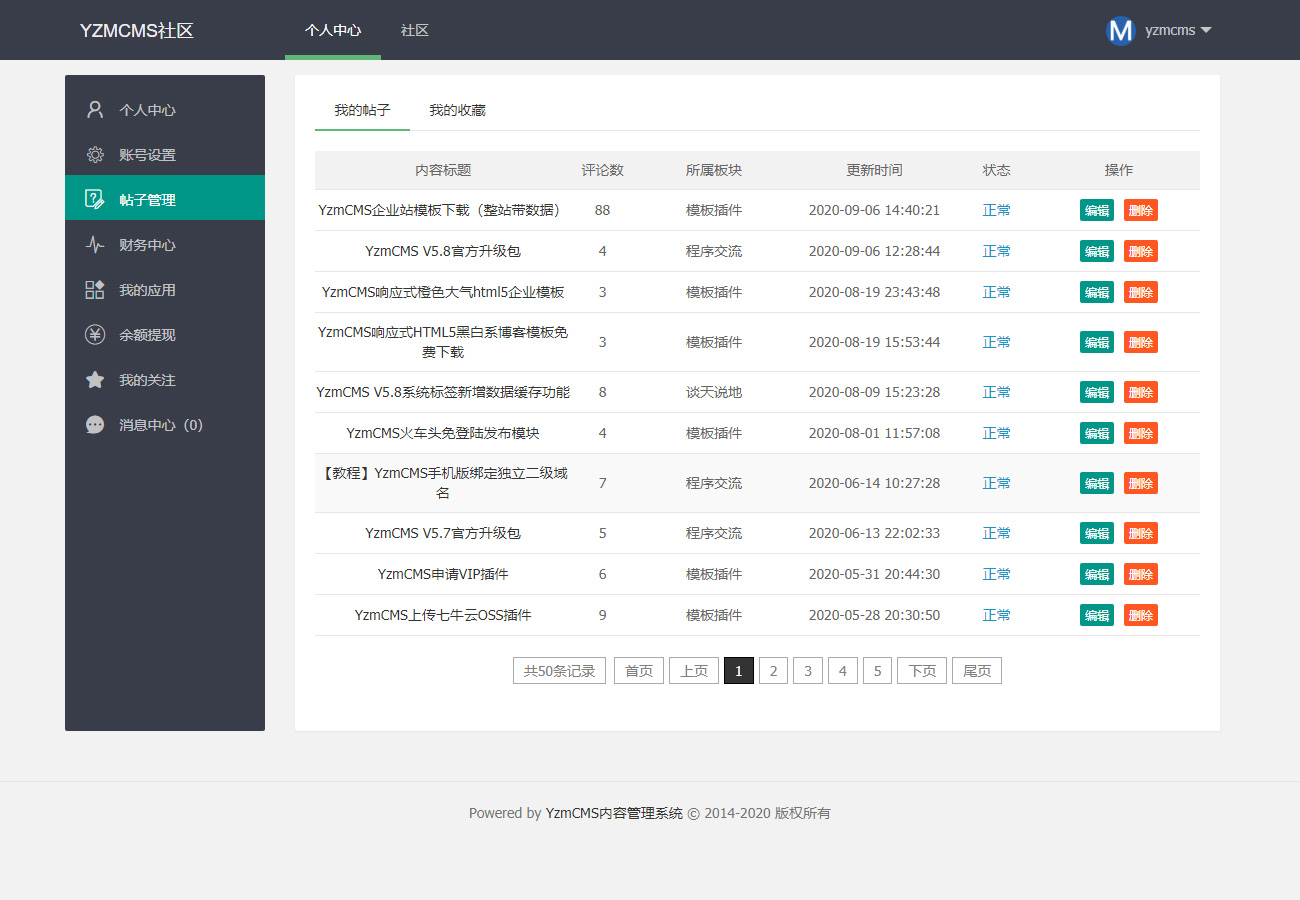
Task: Click the pulse icon beside 财务中心
Action: tap(95, 245)
